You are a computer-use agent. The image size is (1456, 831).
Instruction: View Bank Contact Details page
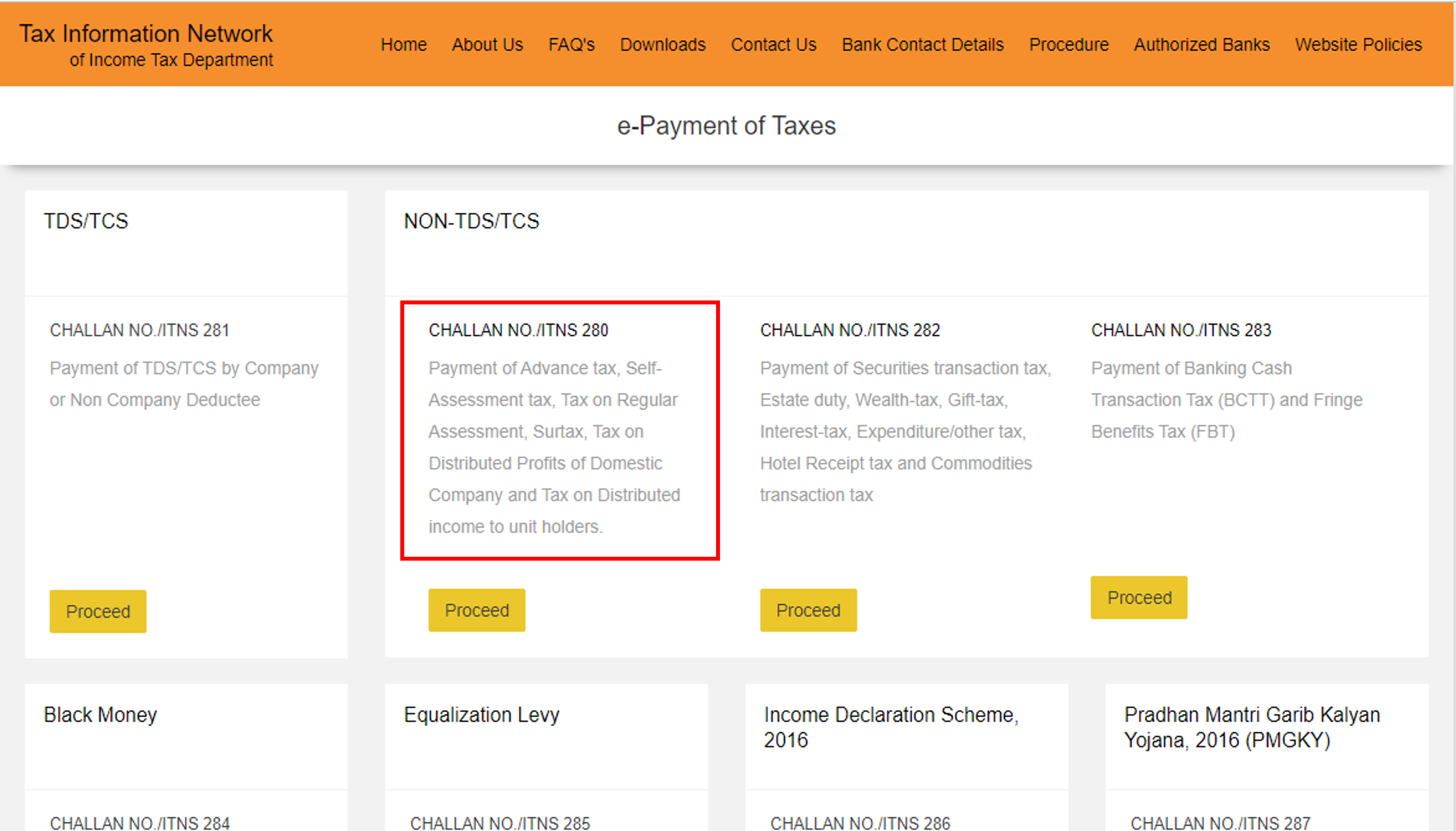pos(922,45)
